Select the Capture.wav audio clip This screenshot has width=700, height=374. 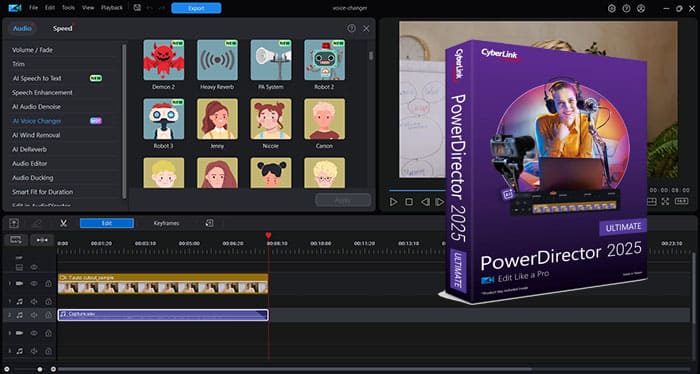click(x=163, y=315)
